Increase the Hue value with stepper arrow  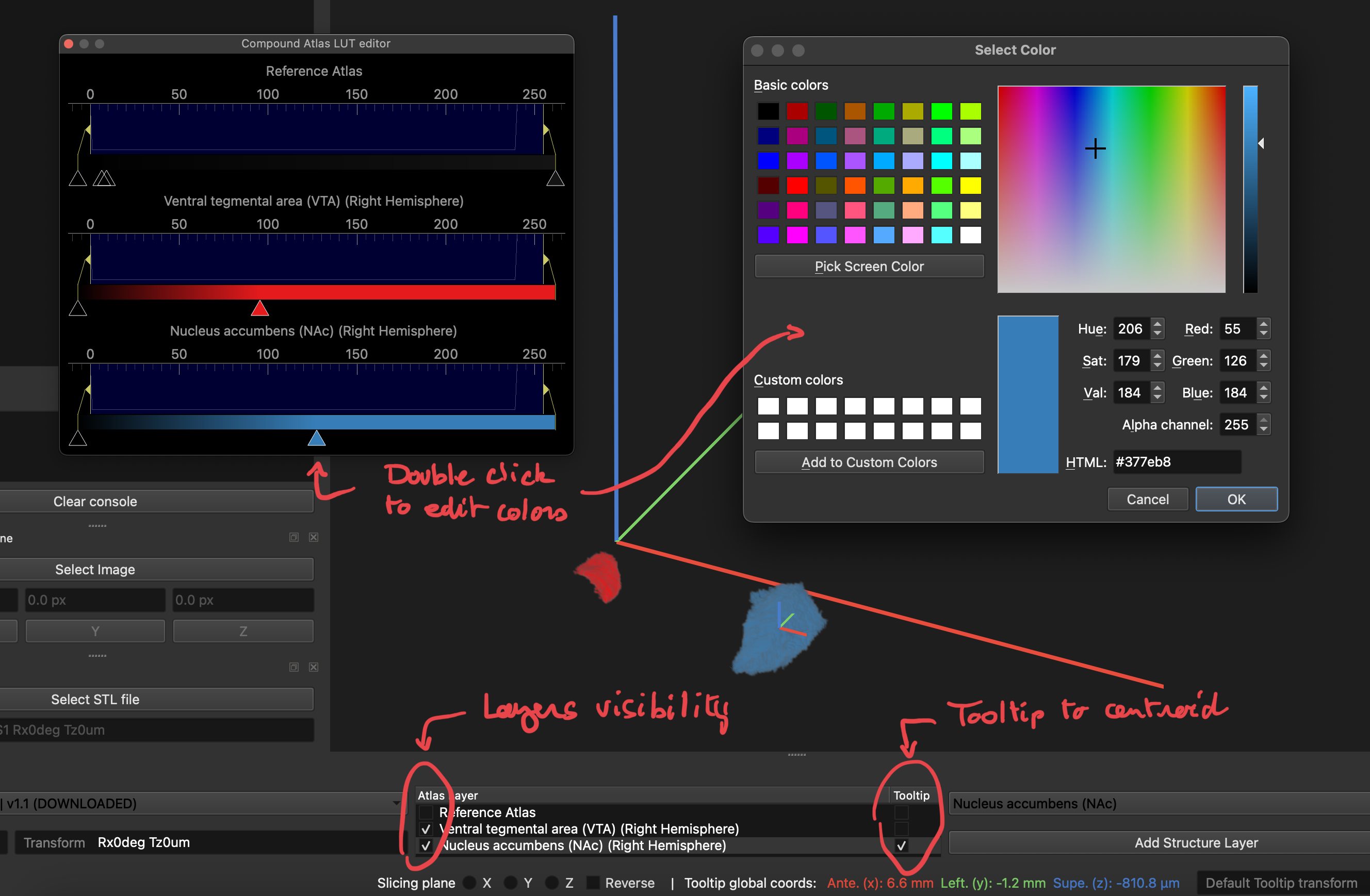[1157, 324]
